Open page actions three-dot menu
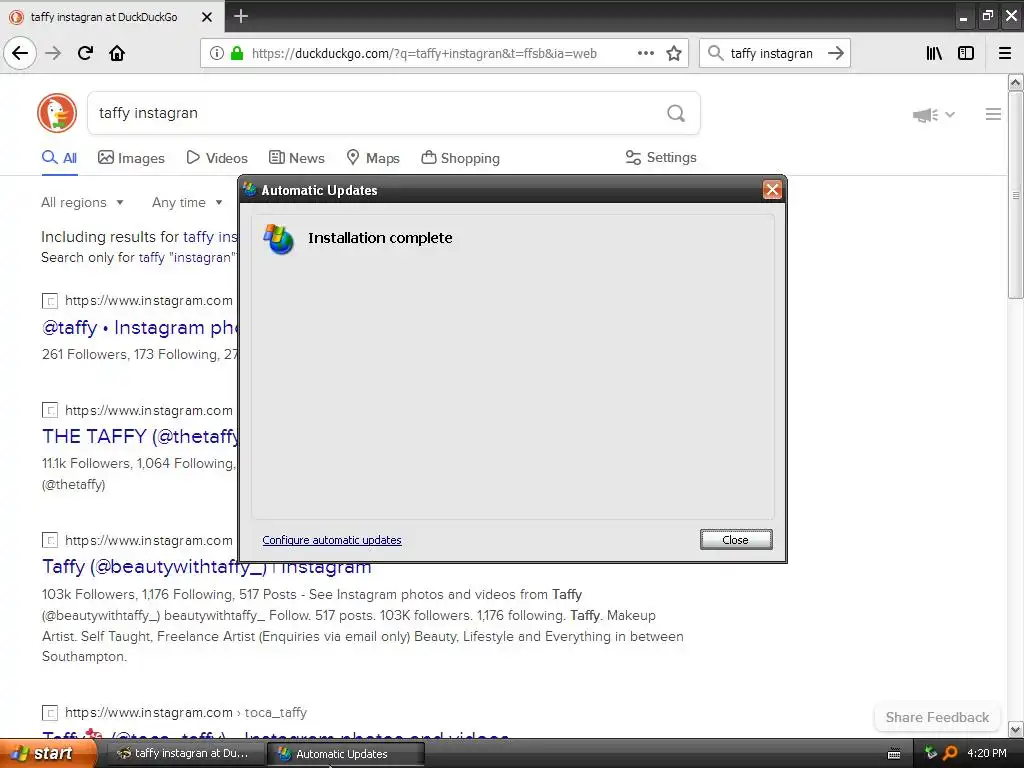The width and height of the screenshot is (1024, 768). tap(645, 54)
